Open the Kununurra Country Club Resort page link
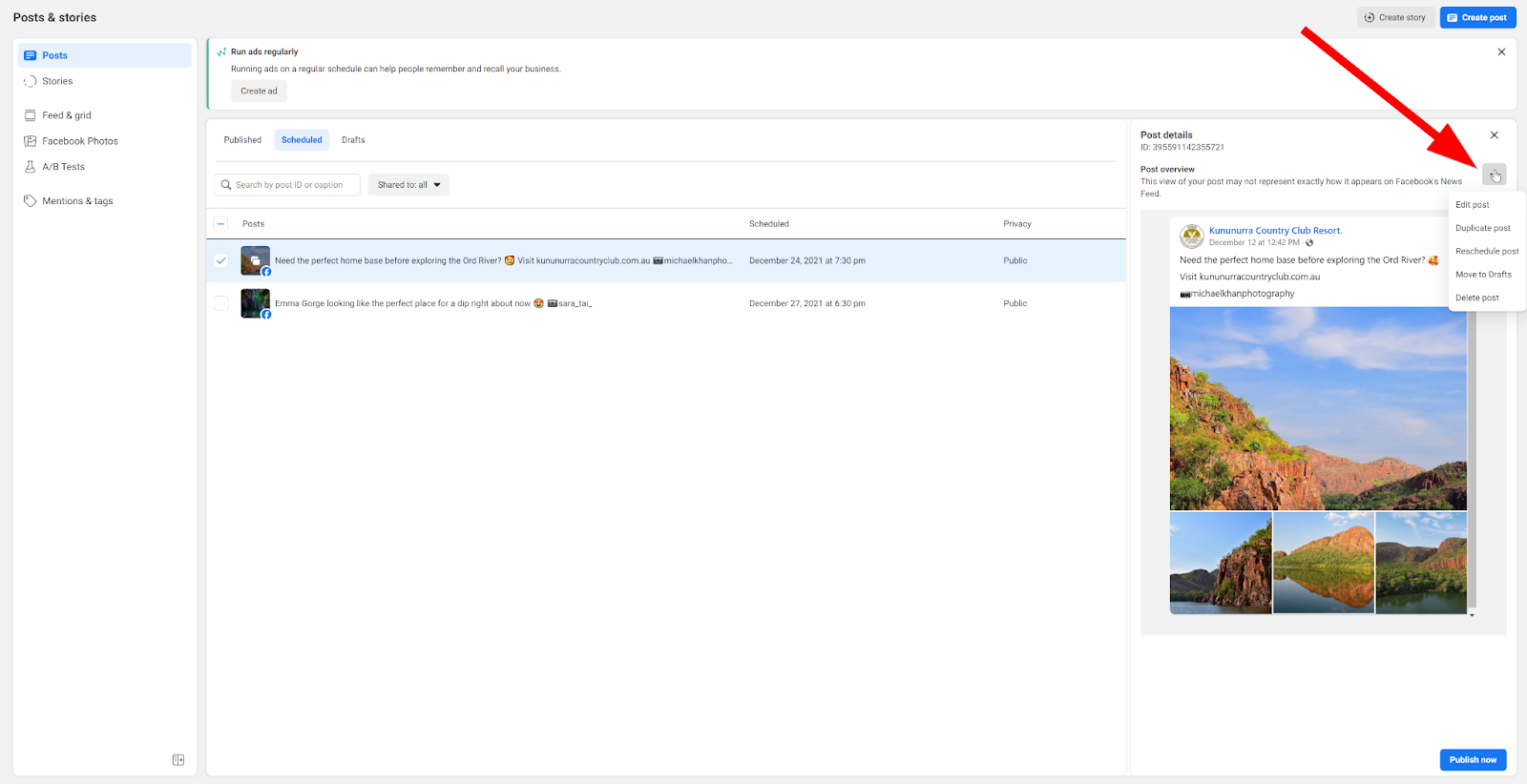This screenshot has width=1527, height=784. pos(1275,231)
